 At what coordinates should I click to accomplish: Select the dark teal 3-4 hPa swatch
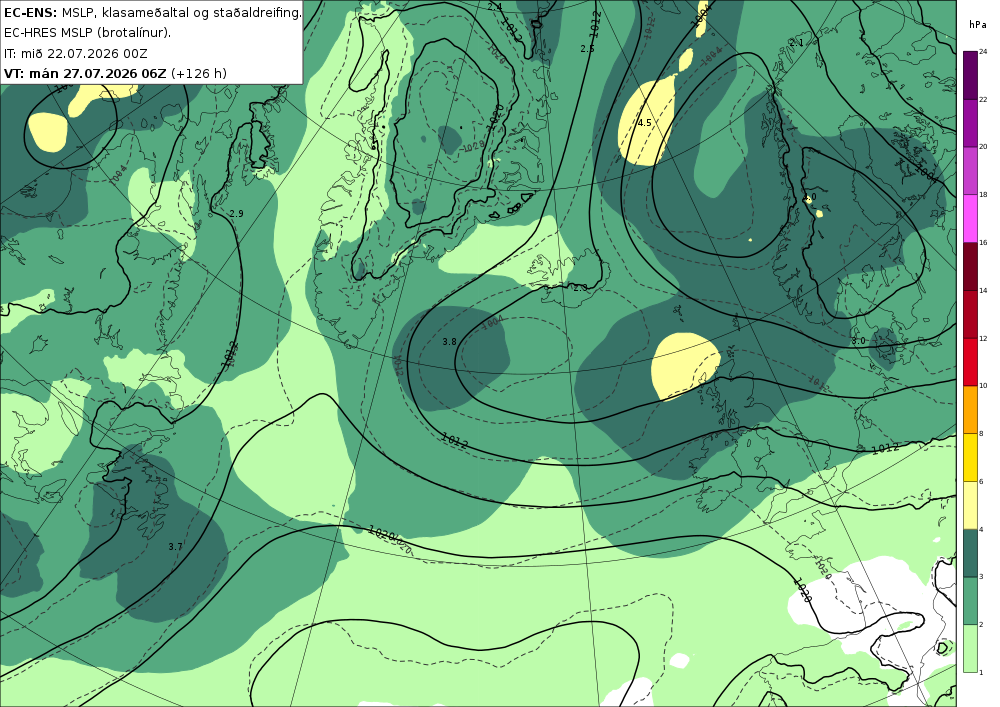(x=970, y=553)
